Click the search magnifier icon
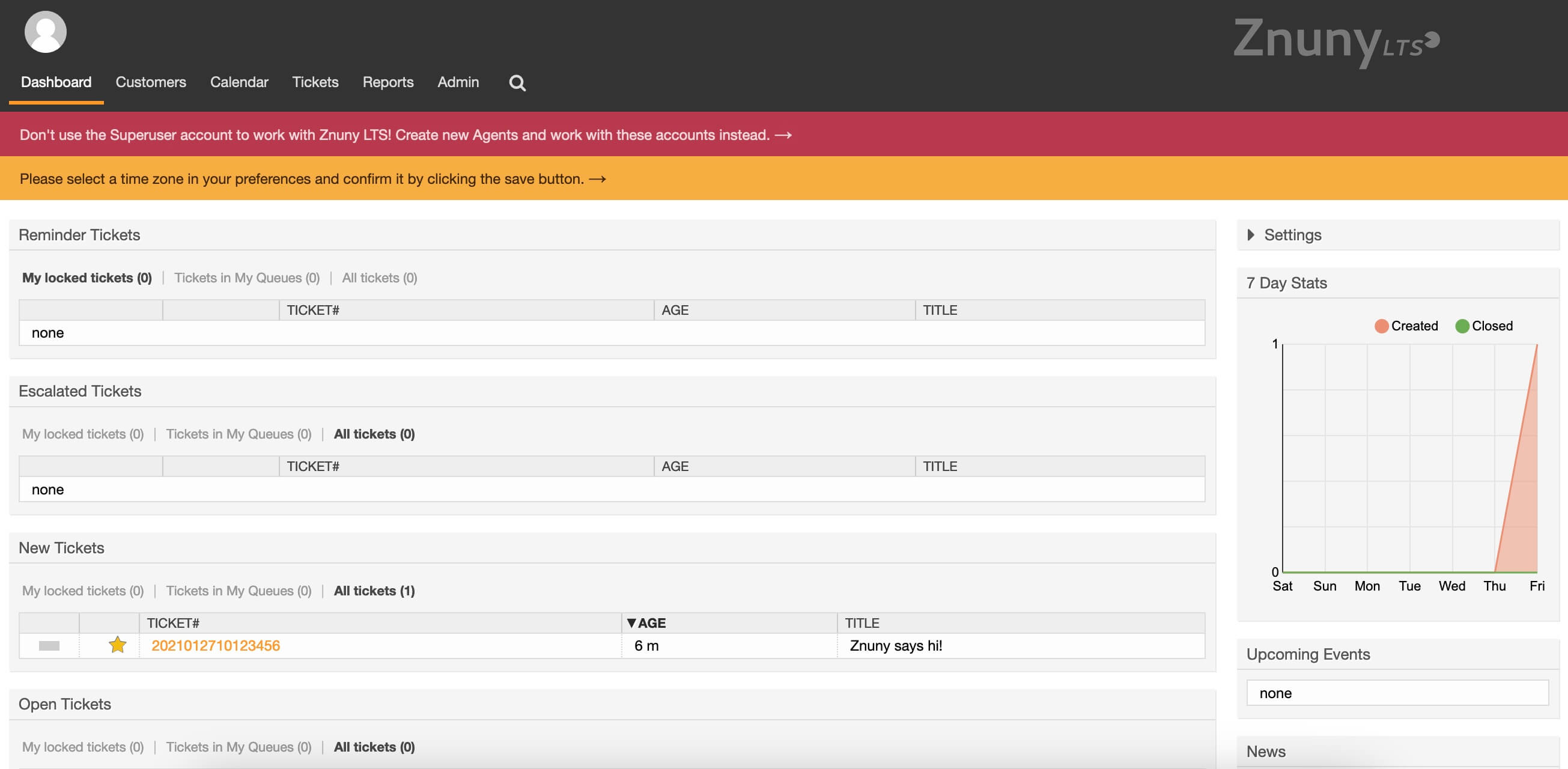The height and width of the screenshot is (769, 1568). coord(517,83)
